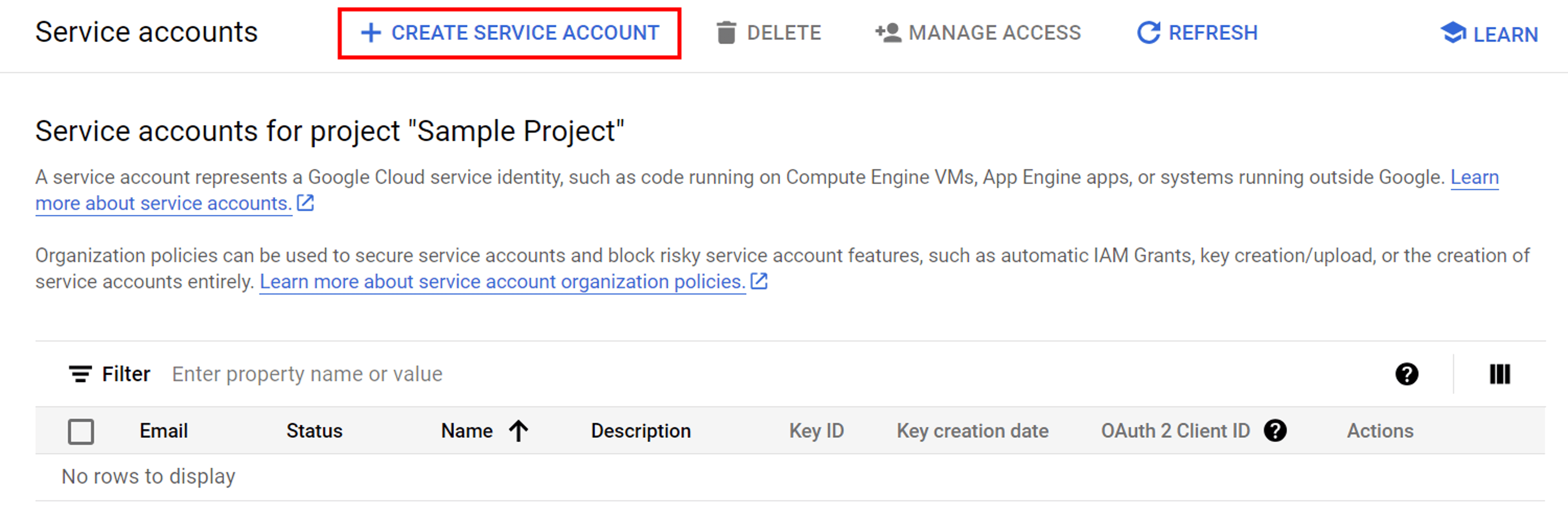Open Manage Access
This screenshot has width=1568, height=518.
point(978,33)
